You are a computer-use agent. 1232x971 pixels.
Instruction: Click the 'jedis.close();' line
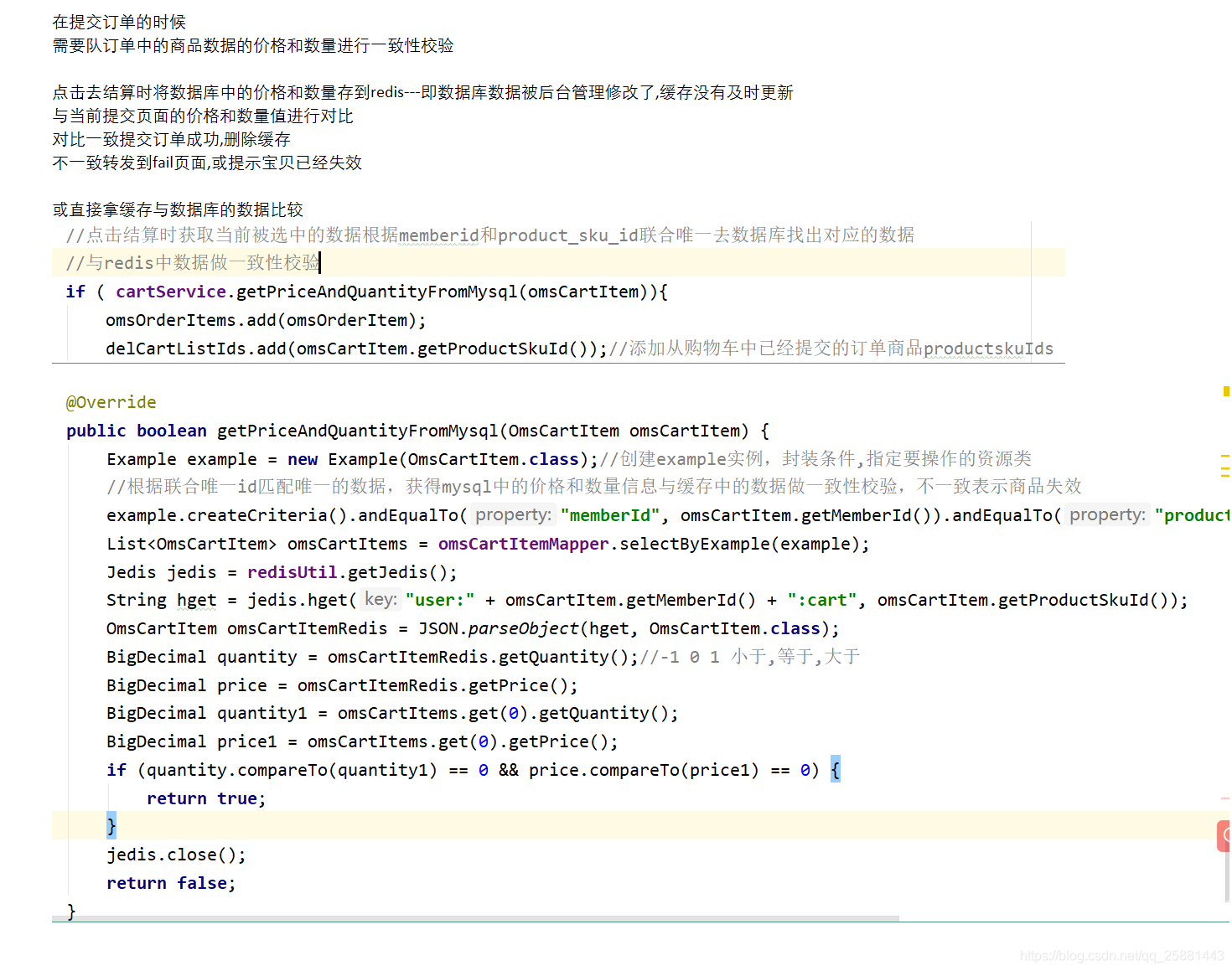pyautogui.click(x=176, y=855)
